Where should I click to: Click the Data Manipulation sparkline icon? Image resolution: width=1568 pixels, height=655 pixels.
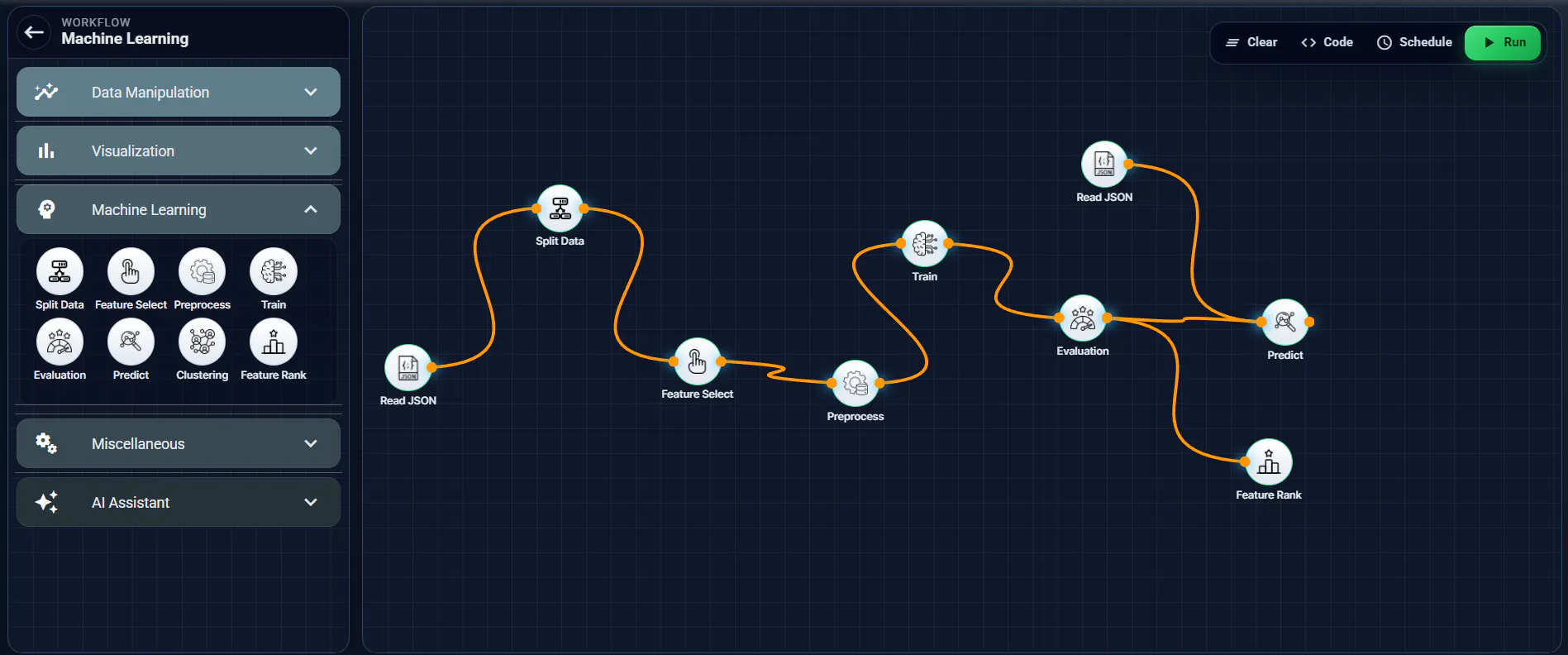[x=46, y=92]
